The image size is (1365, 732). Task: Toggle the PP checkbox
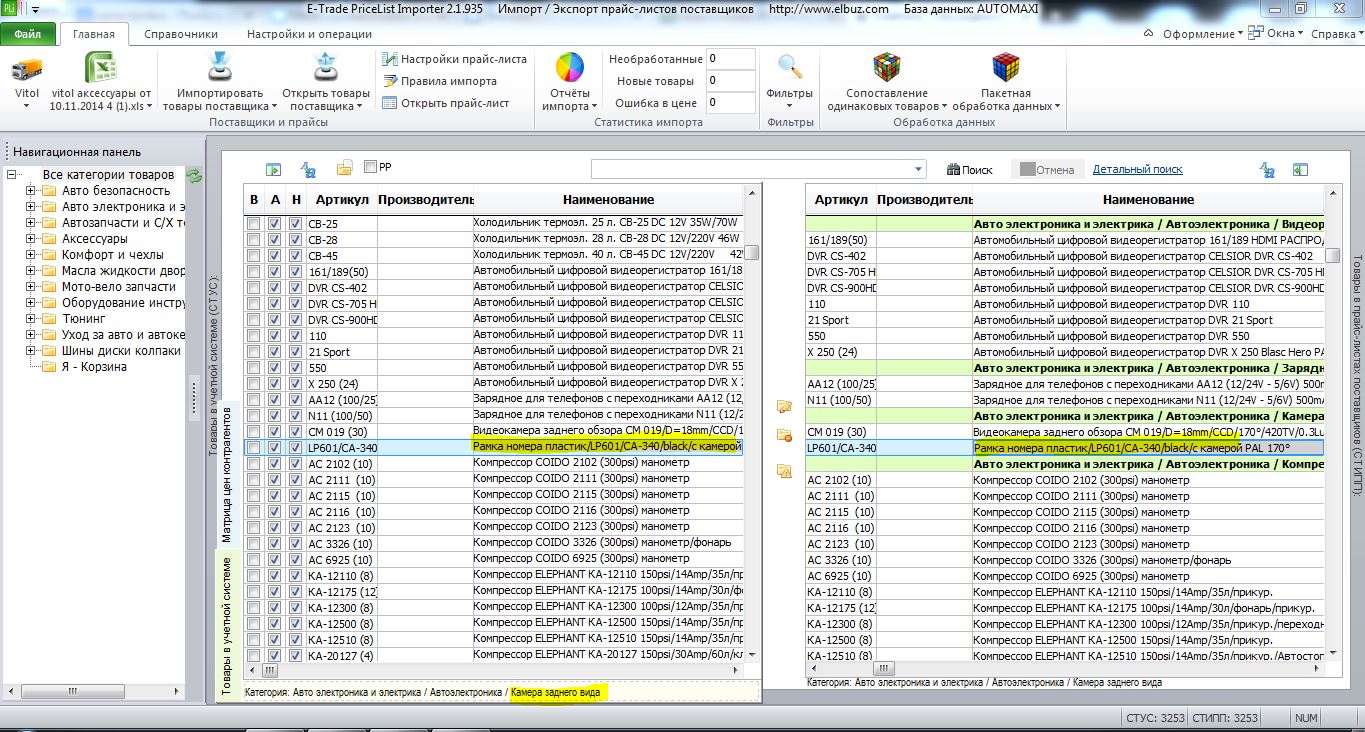point(371,167)
